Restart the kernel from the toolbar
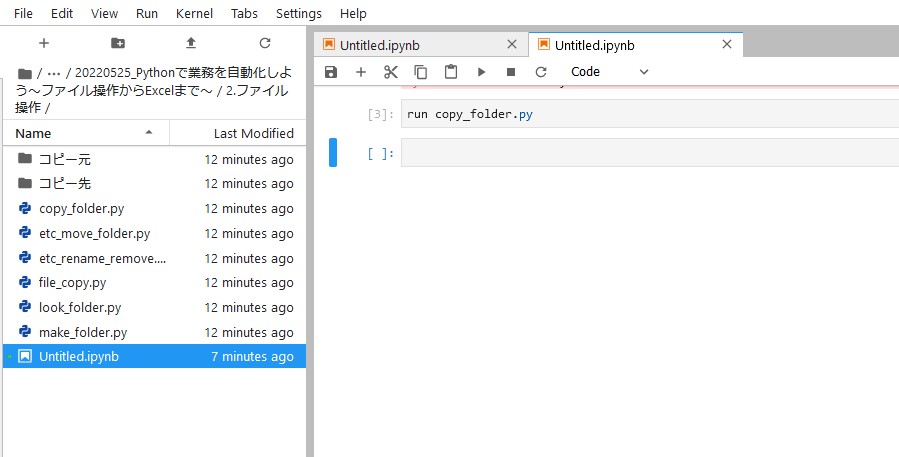The image size is (899, 457). click(x=541, y=72)
